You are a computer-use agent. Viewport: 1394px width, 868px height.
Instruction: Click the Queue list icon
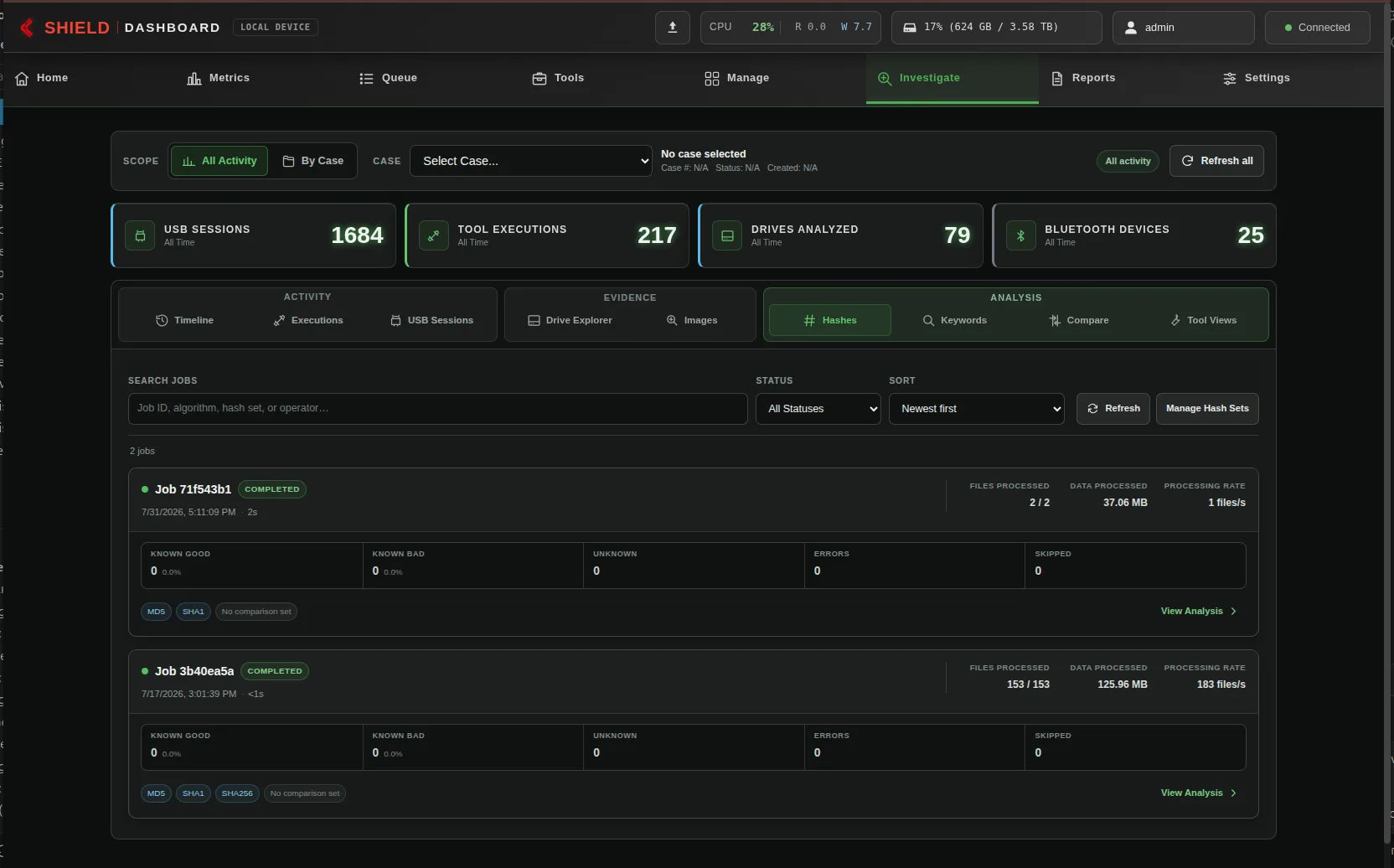366,78
